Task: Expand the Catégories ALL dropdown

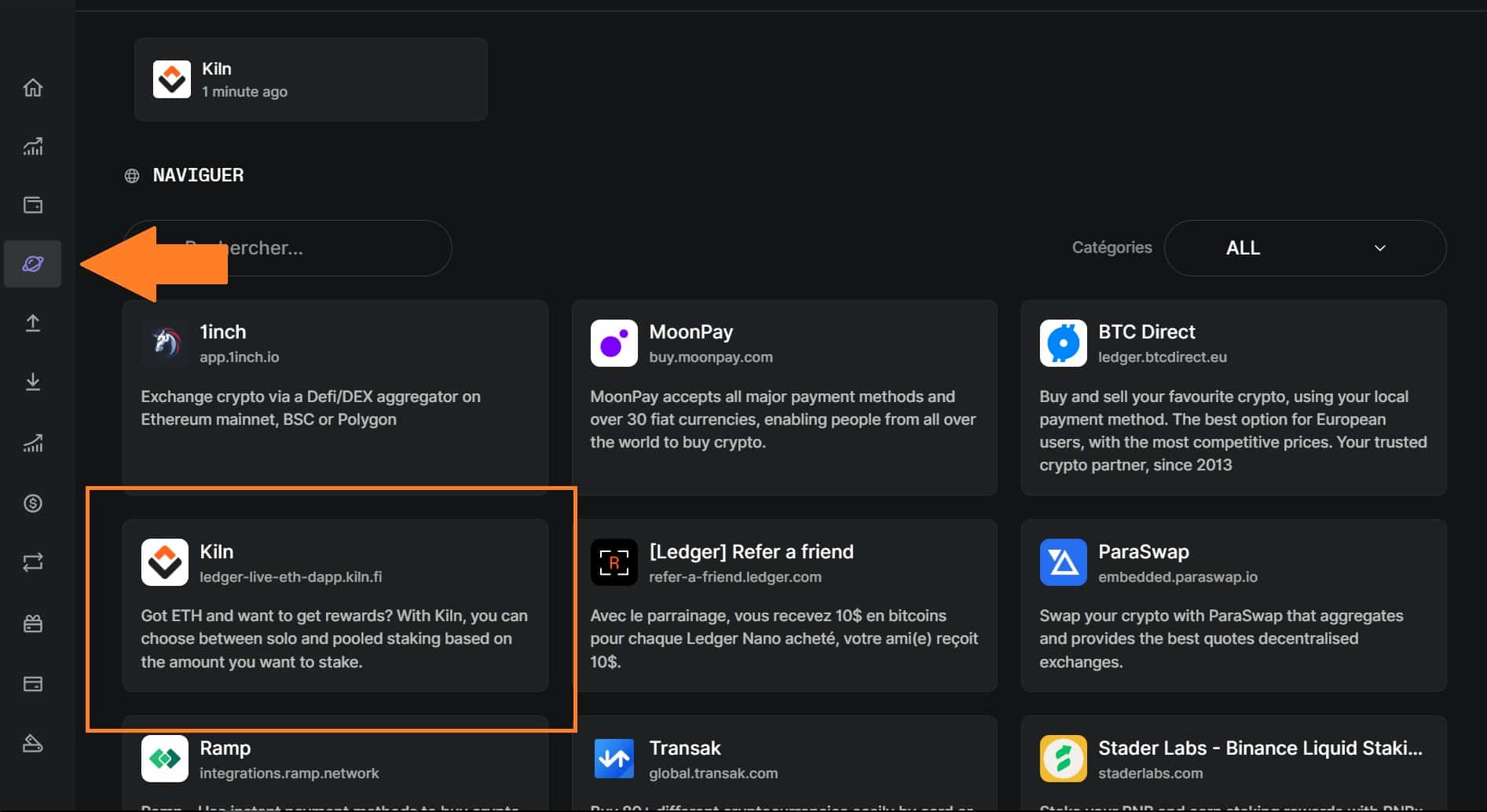Action: click(1305, 248)
